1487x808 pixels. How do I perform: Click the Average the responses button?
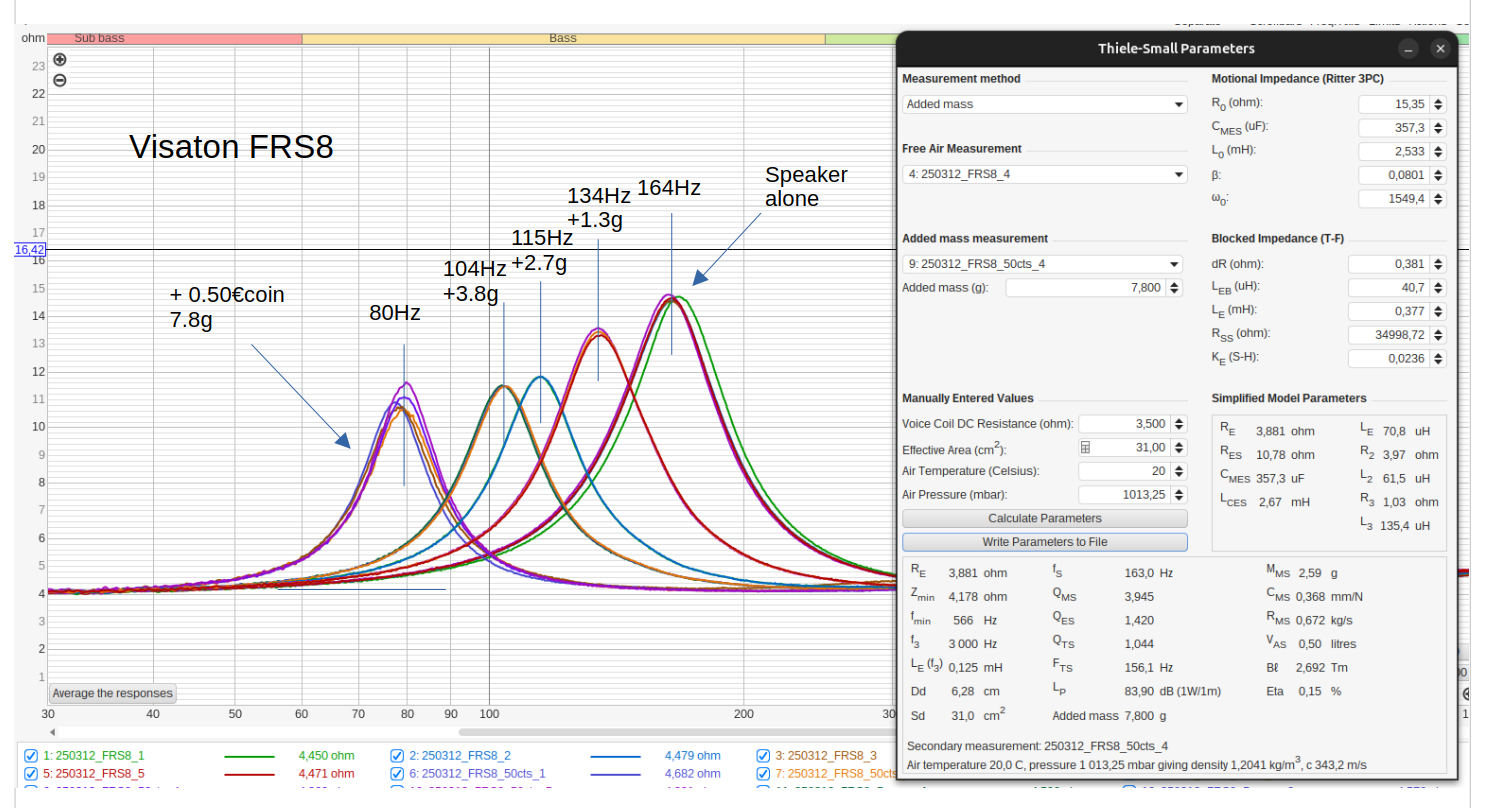pos(112,693)
